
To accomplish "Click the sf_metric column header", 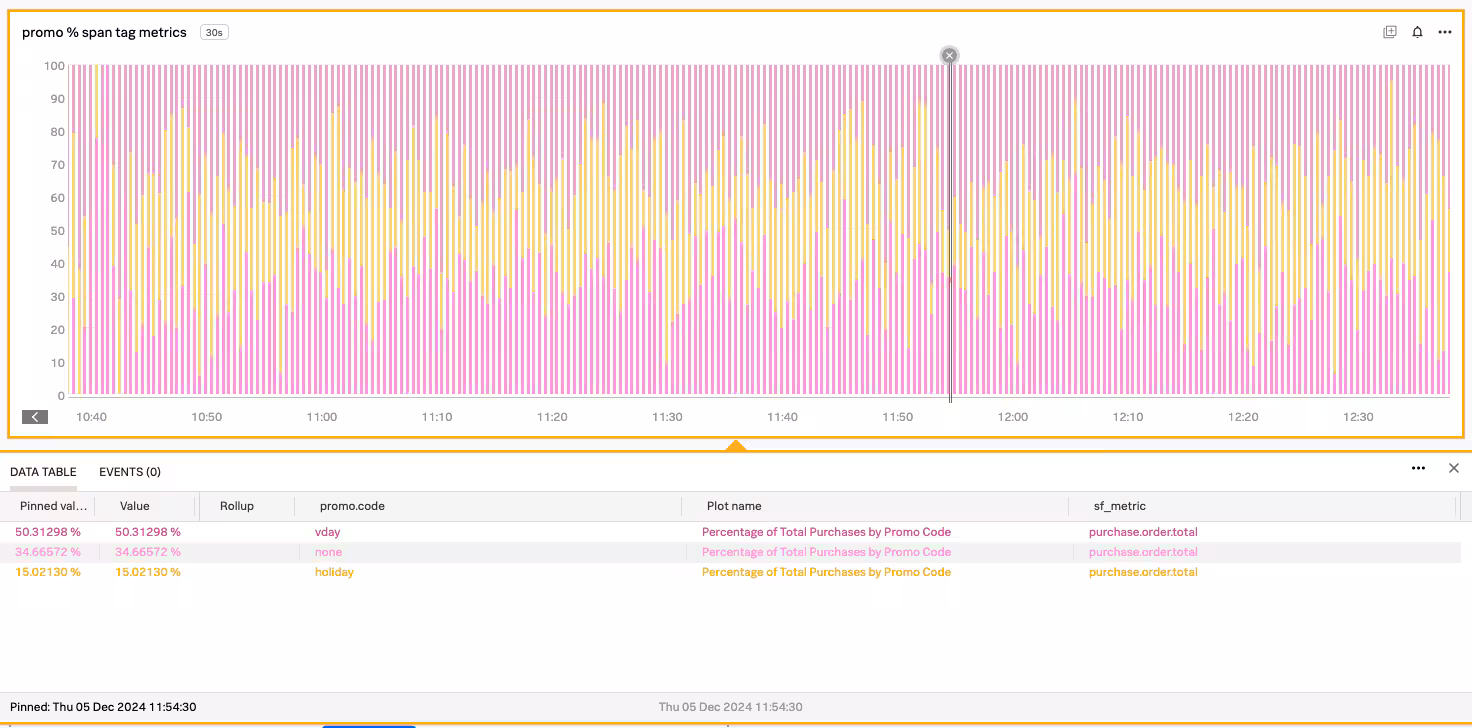I will click(1118, 506).
